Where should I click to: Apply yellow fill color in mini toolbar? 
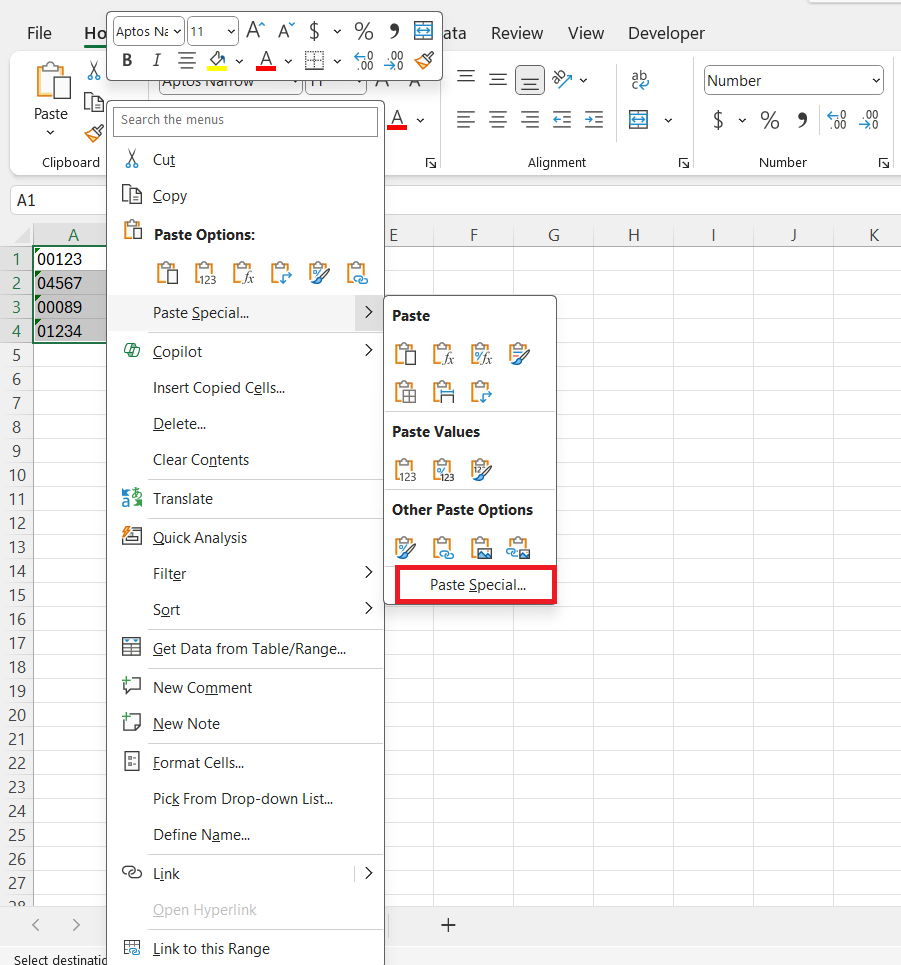217,60
